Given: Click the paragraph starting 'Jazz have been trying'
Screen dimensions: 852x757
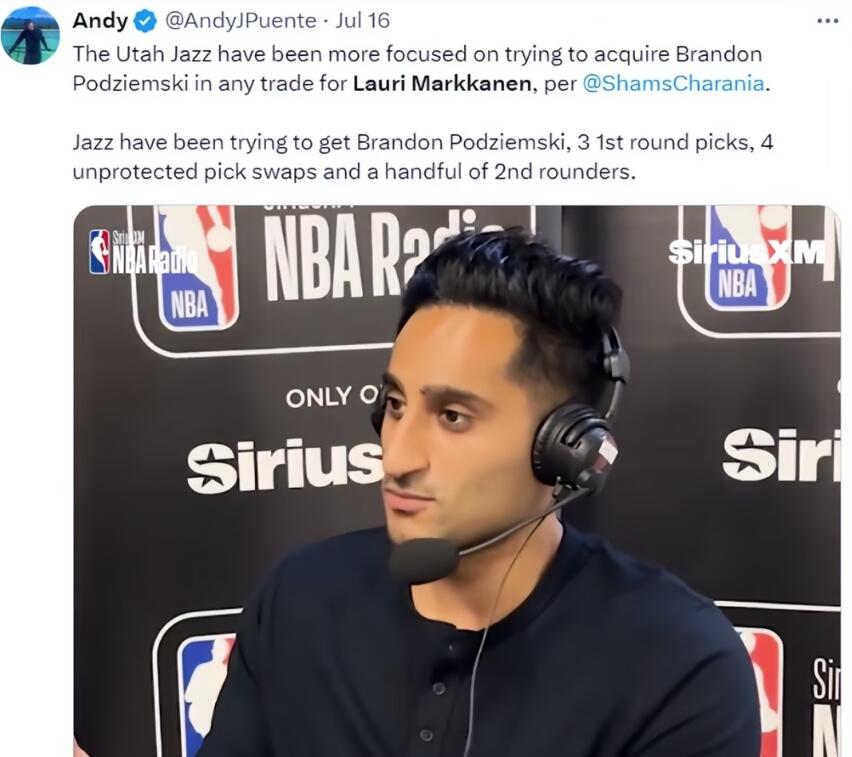Looking at the screenshot, I should (423, 157).
